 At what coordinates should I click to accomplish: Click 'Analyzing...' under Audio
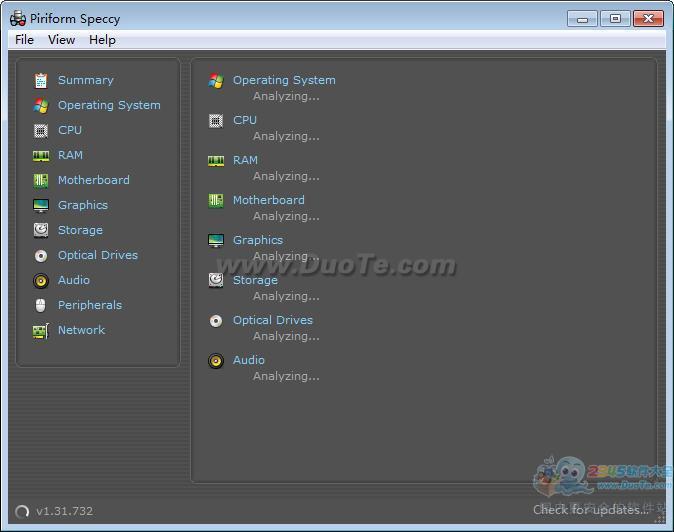coord(286,376)
